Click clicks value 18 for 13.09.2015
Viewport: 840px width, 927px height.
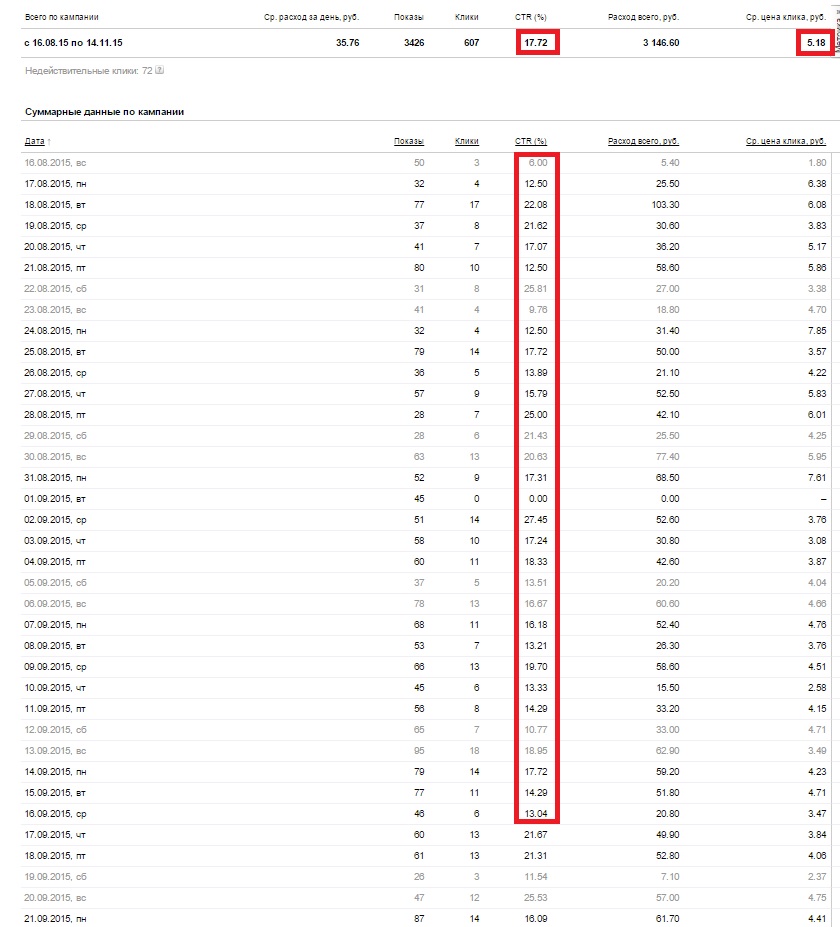[474, 750]
